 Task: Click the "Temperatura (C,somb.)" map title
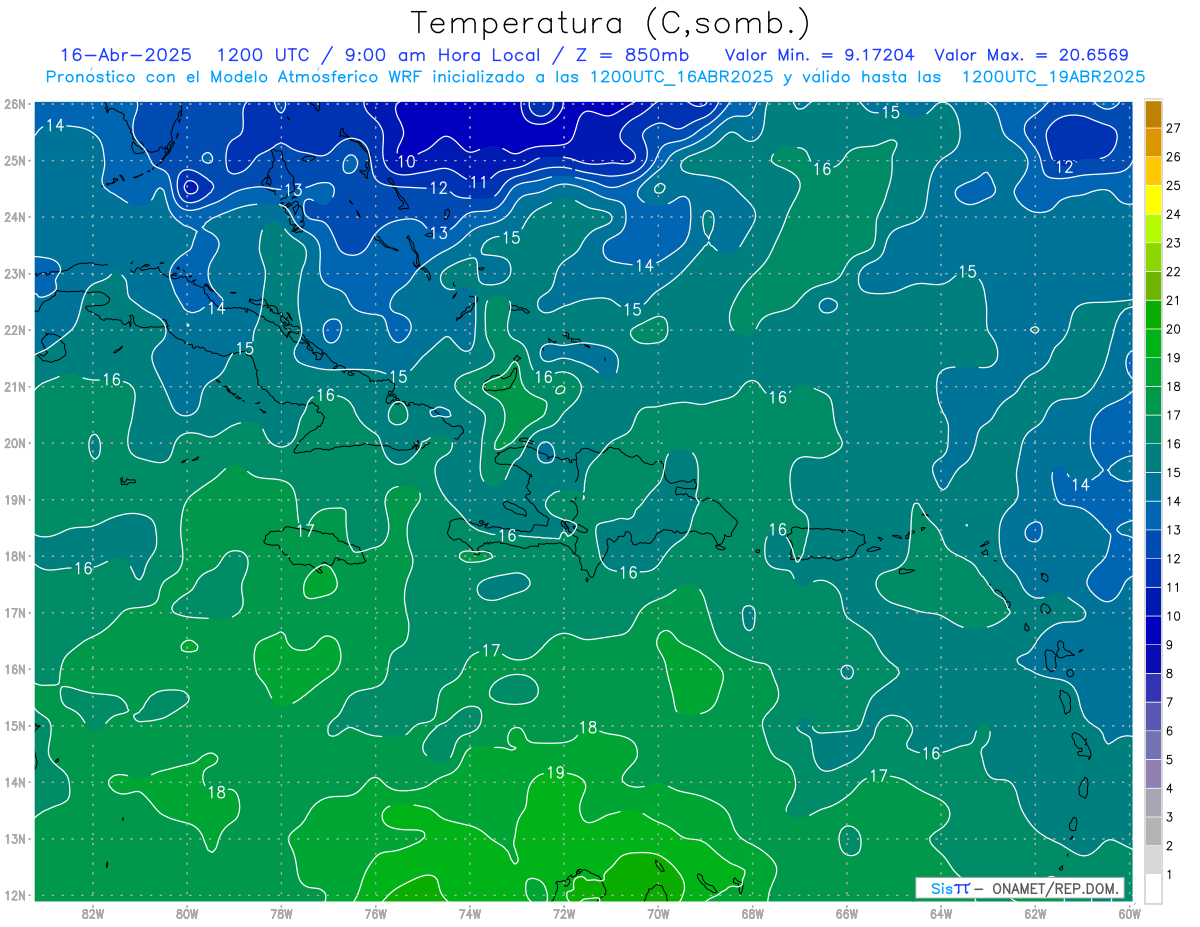[611, 23]
